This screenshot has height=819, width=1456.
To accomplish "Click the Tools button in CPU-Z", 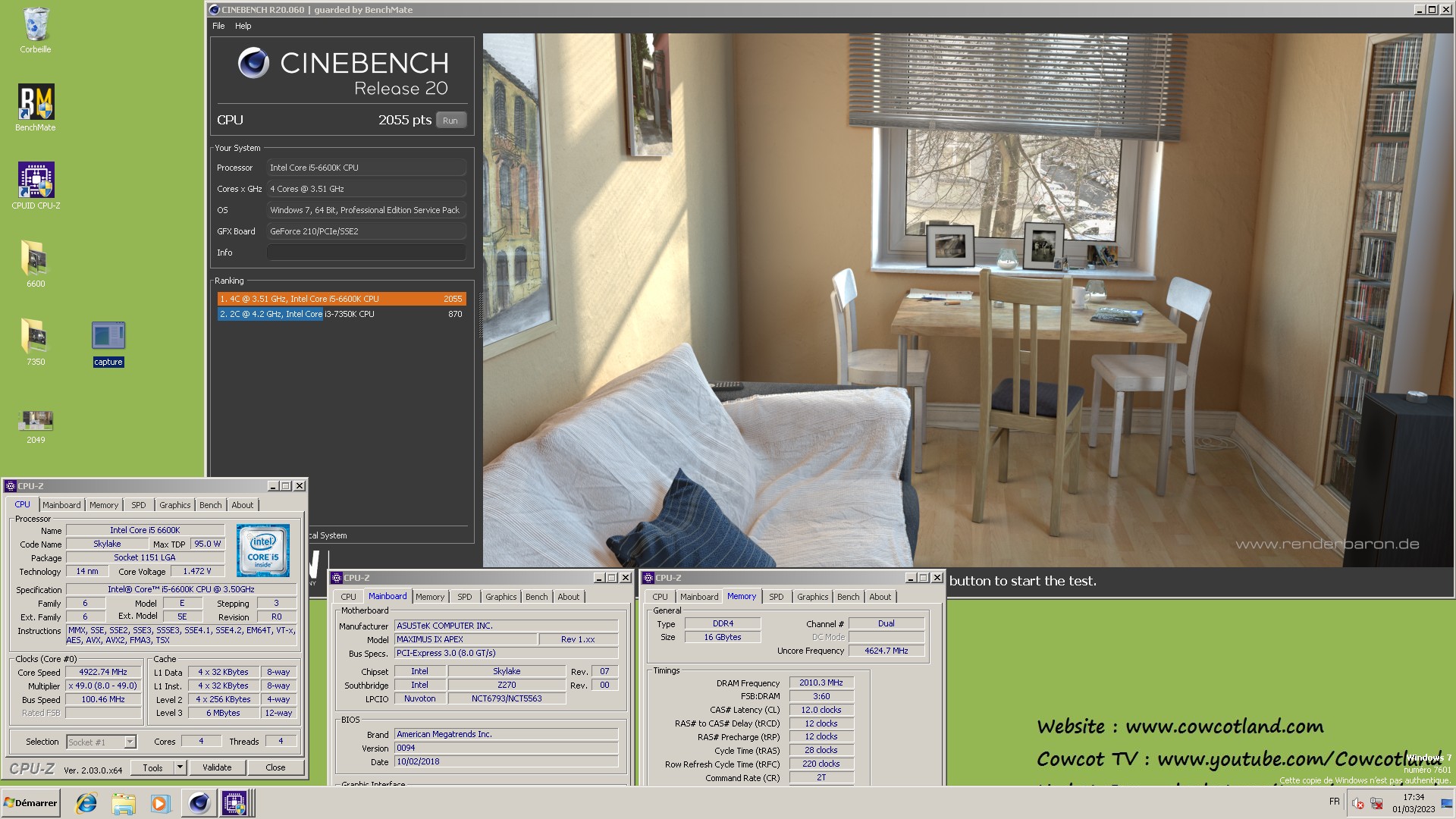I will pyautogui.click(x=152, y=768).
